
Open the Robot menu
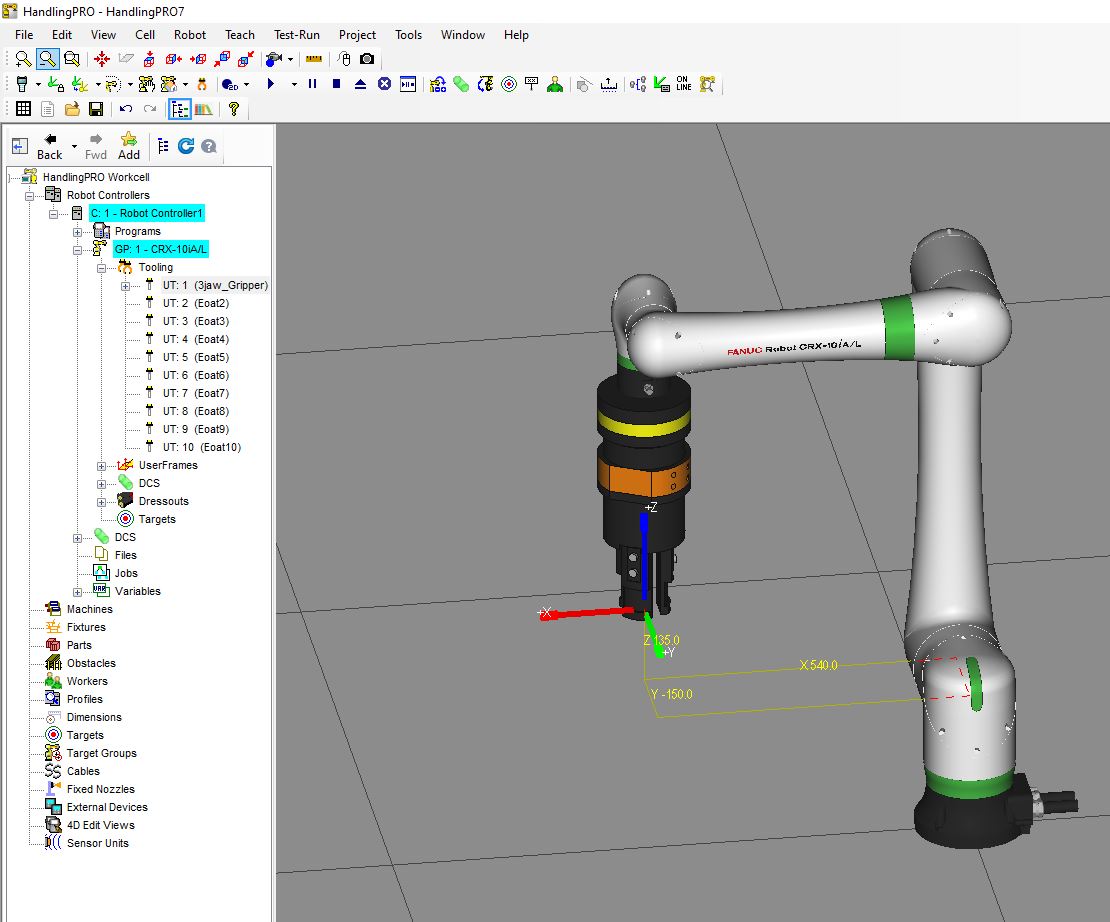pos(190,35)
